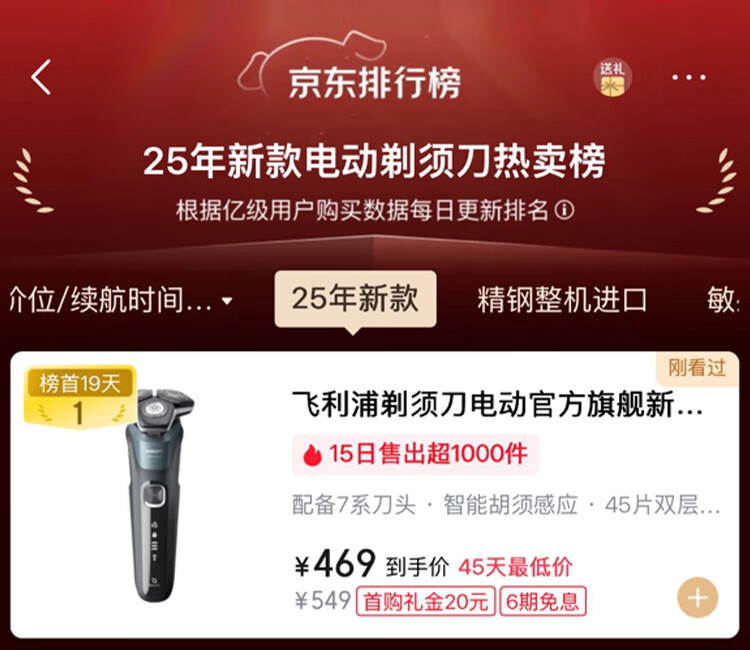Open the three-dot more options menu
This screenshot has height=650, width=750.
tap(689, 77)
